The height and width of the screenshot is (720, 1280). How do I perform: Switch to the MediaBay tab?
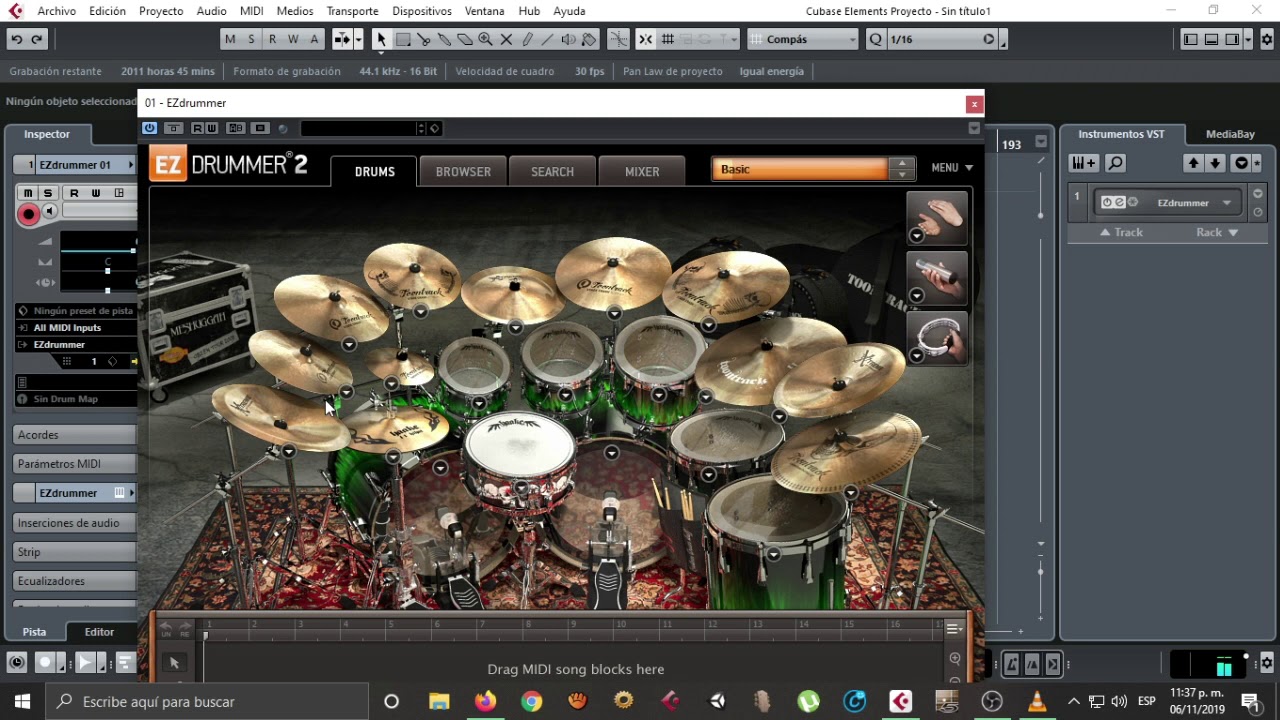pos(1229,134)
